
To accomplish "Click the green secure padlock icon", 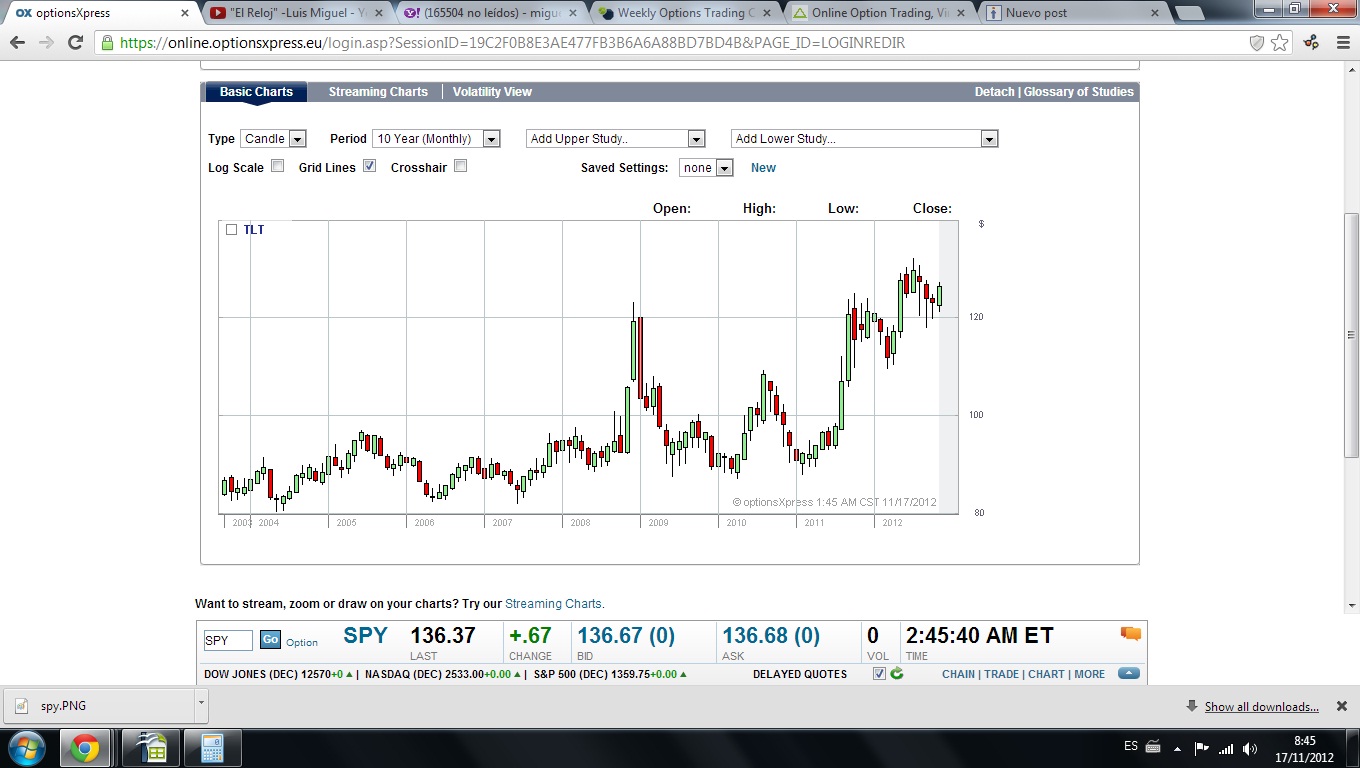I will point(107,43).
